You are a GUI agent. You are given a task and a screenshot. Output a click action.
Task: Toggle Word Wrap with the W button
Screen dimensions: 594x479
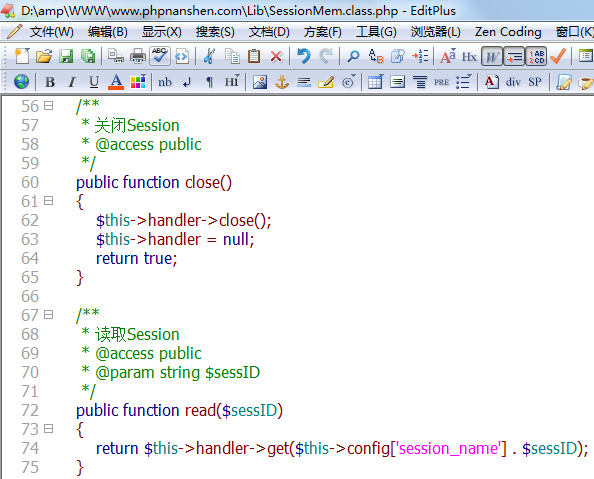click(492, 56)
